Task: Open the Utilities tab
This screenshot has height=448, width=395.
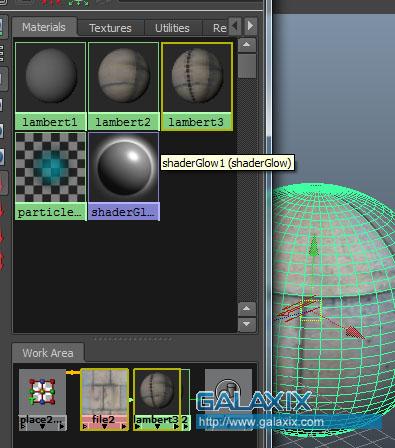Action: pyautogui.click(x=172, y=28)
